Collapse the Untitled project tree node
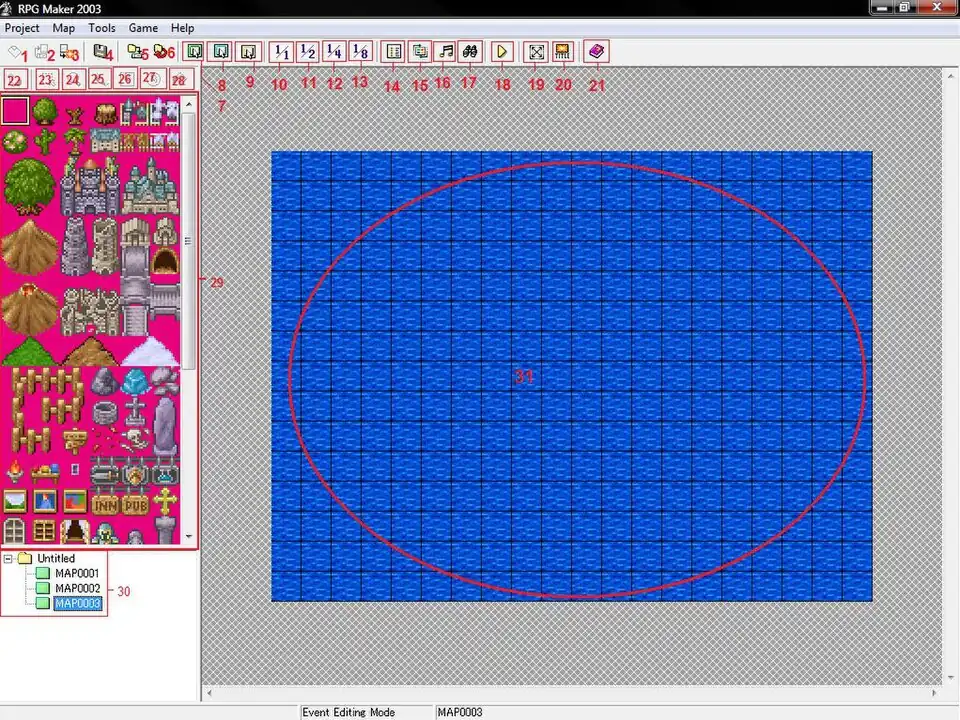Screen dimensions: 960x720 point(9,558)
